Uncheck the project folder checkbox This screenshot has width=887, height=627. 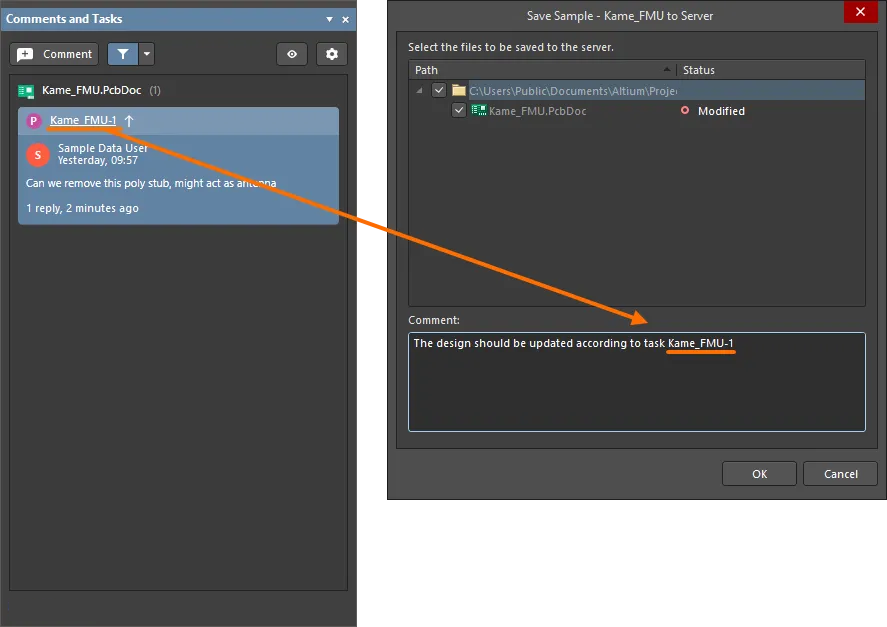coord(439,90)
